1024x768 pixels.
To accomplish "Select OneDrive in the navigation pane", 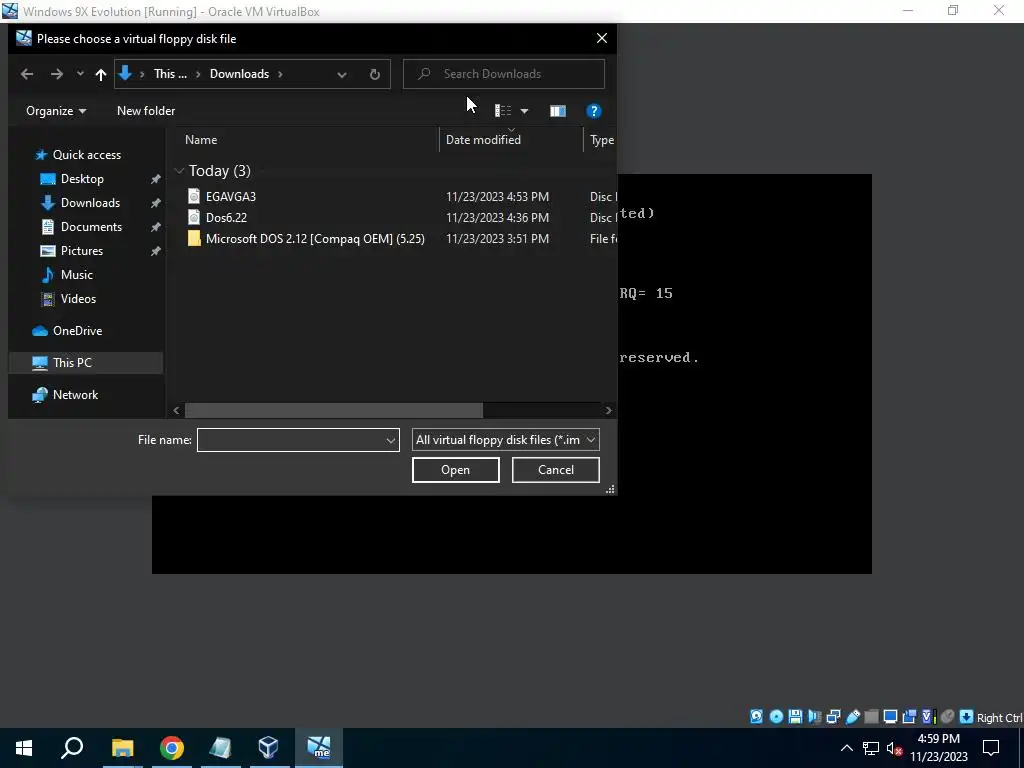I will coord(77,330).
